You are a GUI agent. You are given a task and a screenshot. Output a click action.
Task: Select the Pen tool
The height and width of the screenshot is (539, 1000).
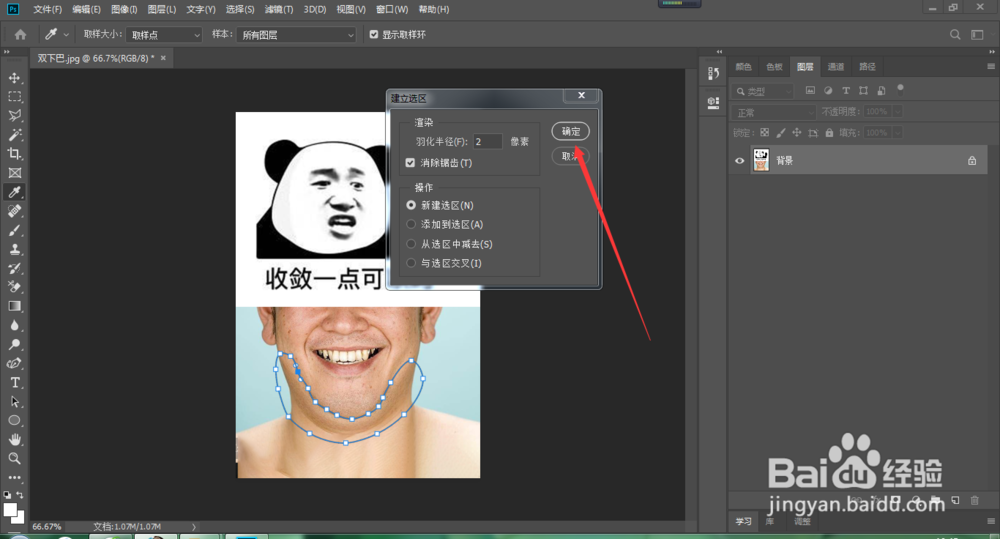(x=15, y=364)
